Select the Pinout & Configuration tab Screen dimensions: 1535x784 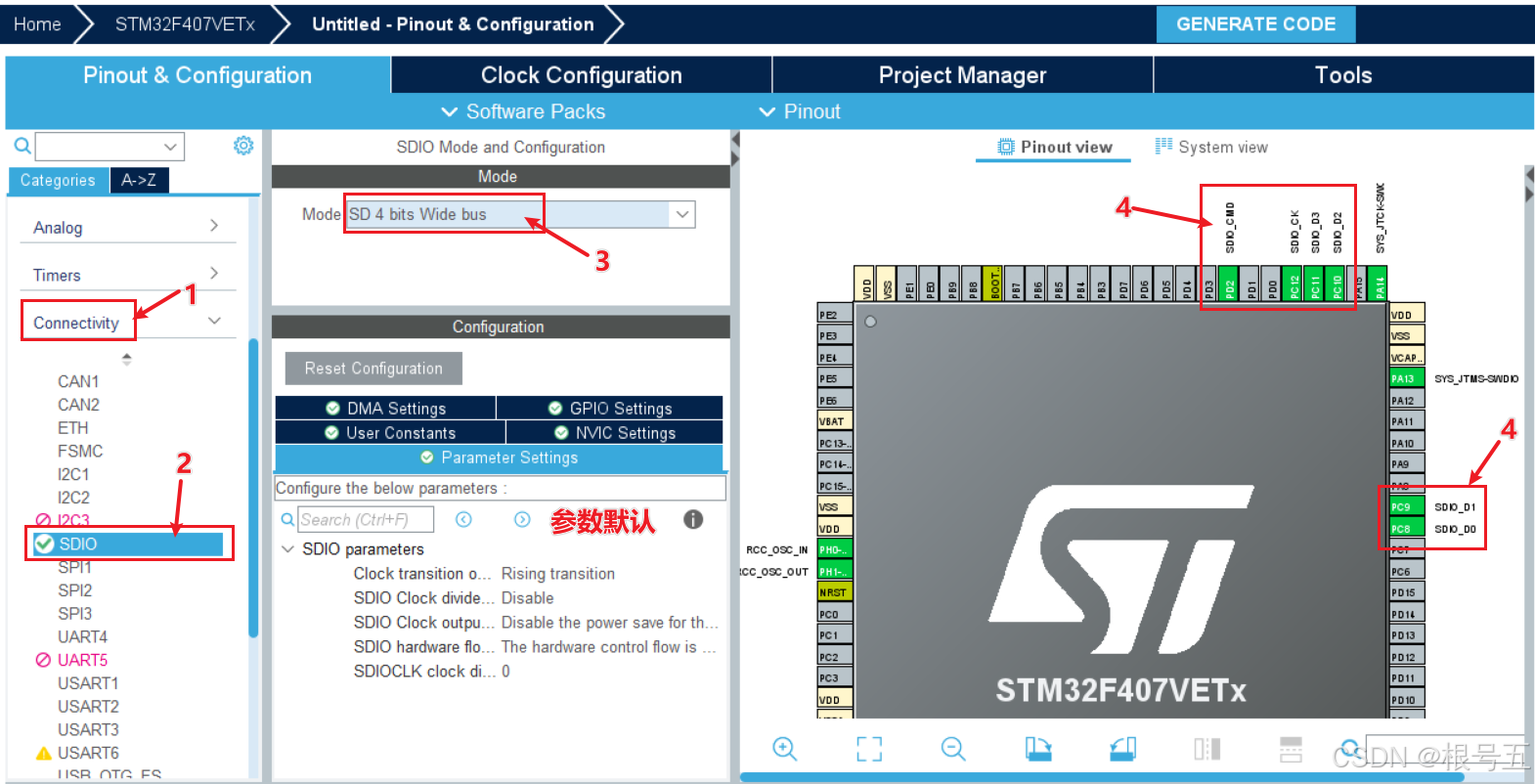pyautogui.click(x=197, y=75)
